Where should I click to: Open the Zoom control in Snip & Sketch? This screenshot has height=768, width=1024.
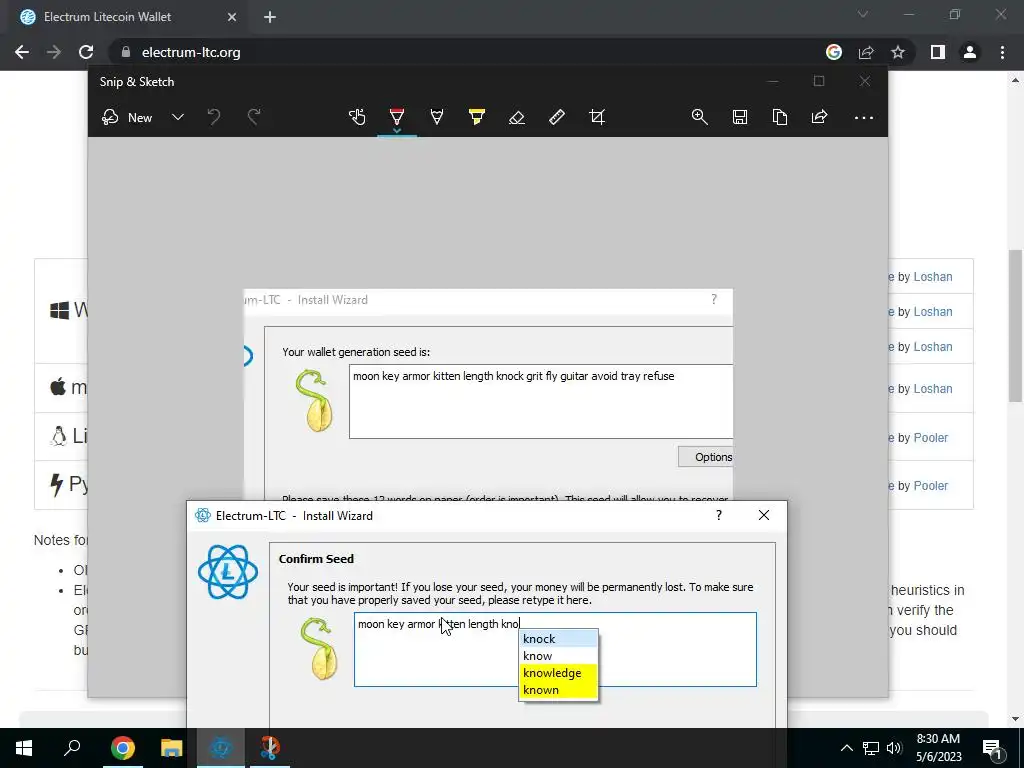click(699, 118)
